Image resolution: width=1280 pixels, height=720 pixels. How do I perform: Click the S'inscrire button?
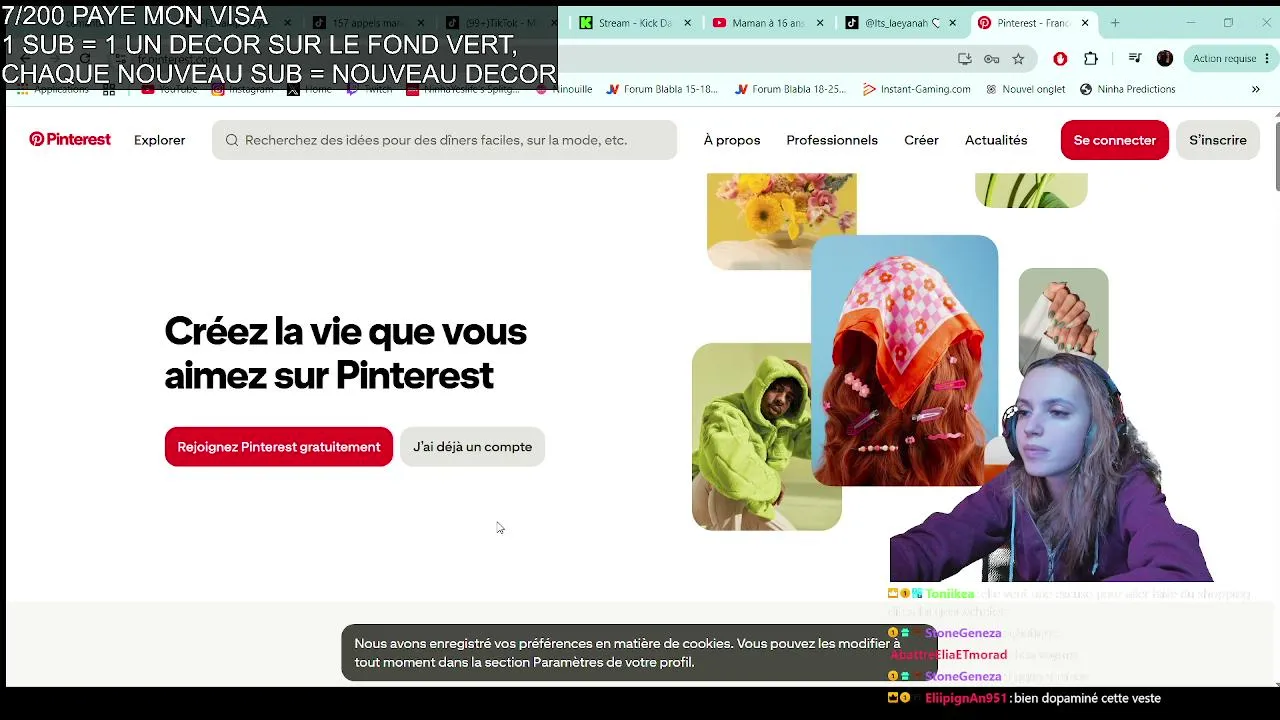(1218, 140)
